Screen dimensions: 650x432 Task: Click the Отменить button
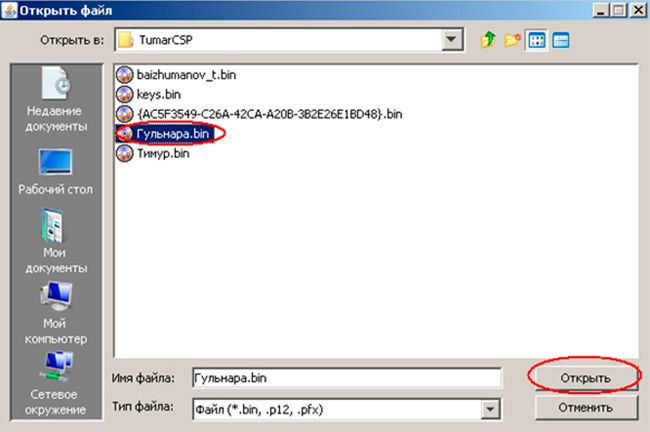[x=586, y=408]
